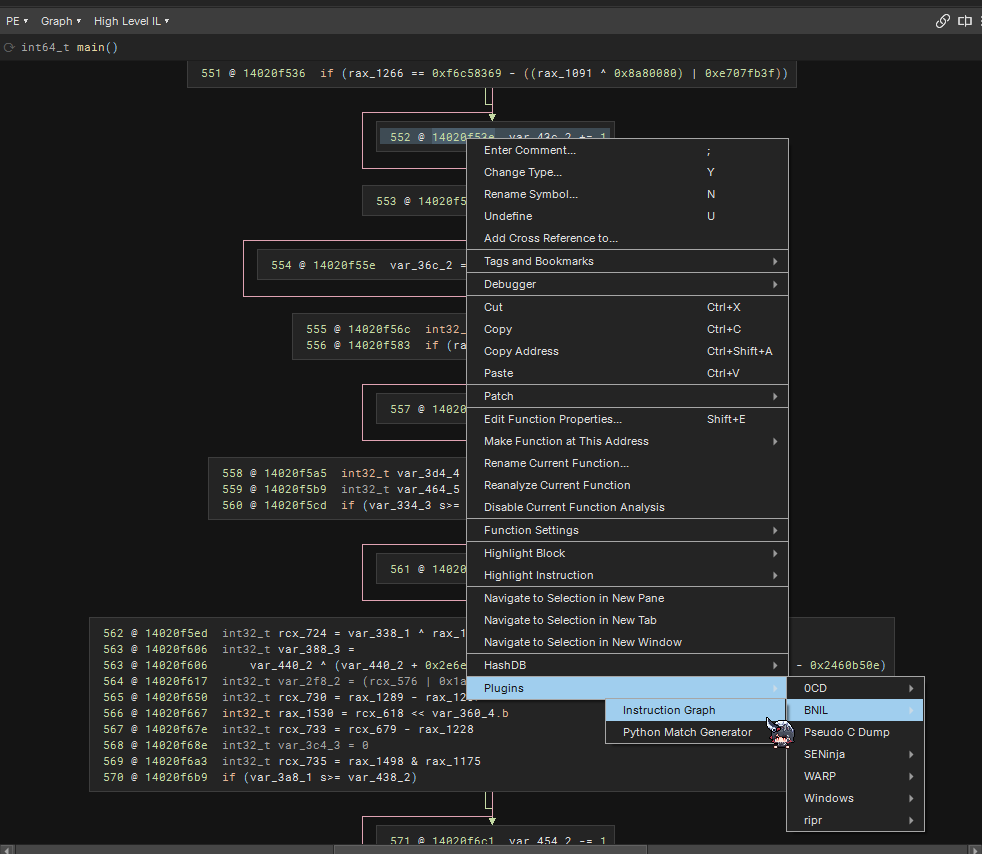Select Python Match Generator option

[x=687, y=732]
